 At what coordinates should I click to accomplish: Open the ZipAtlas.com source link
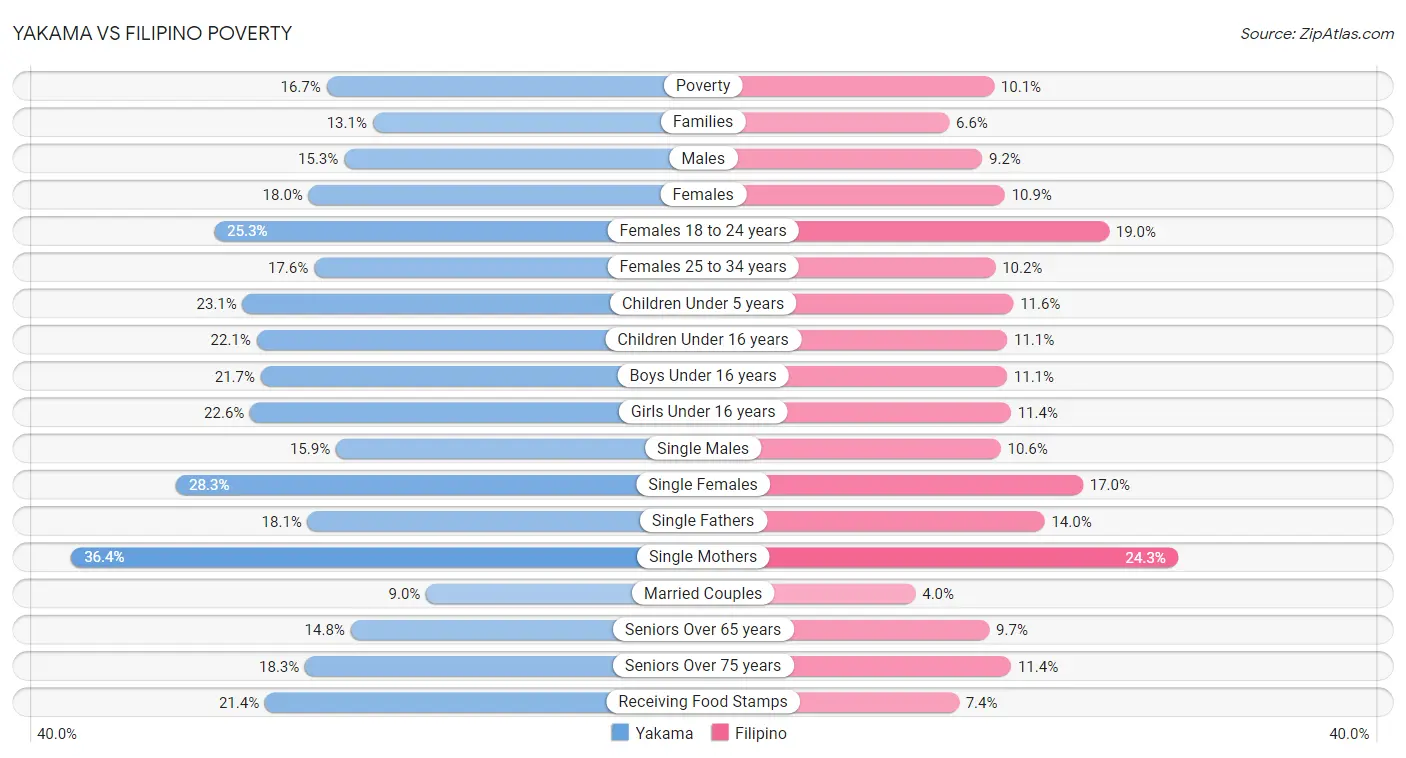(1316, 33)
